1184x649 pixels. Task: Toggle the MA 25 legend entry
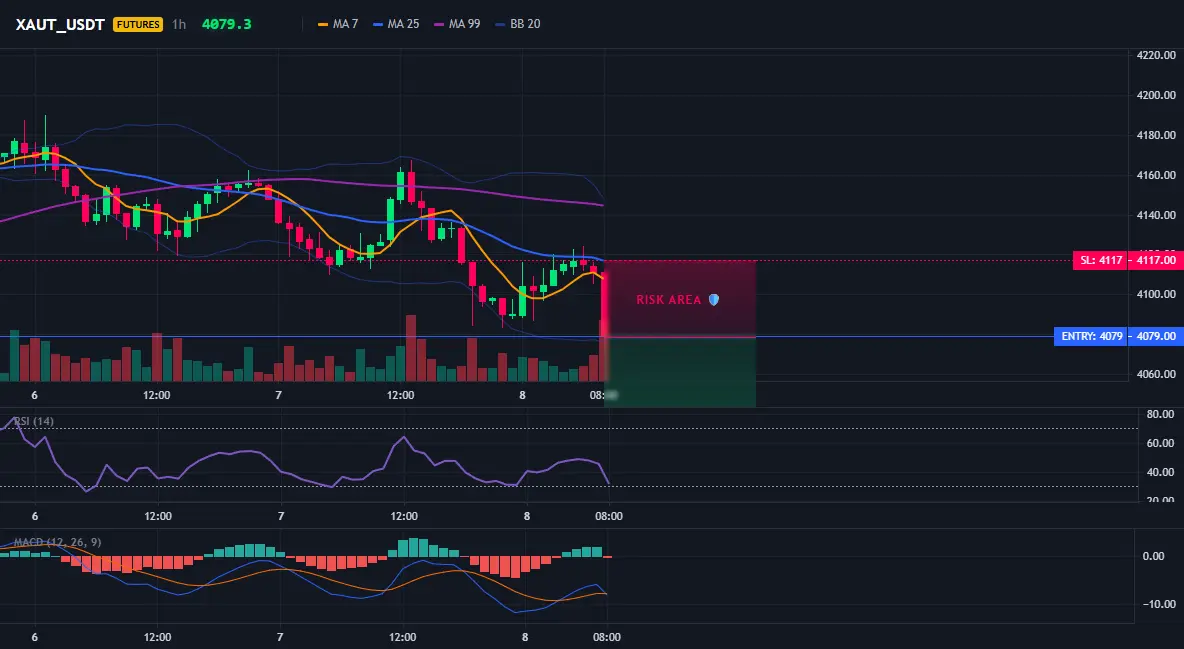396,24
